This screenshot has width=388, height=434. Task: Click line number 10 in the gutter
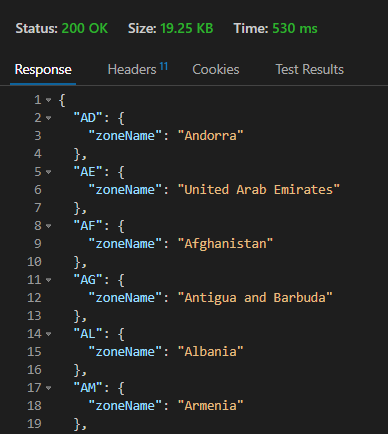[x=34, y=262]
